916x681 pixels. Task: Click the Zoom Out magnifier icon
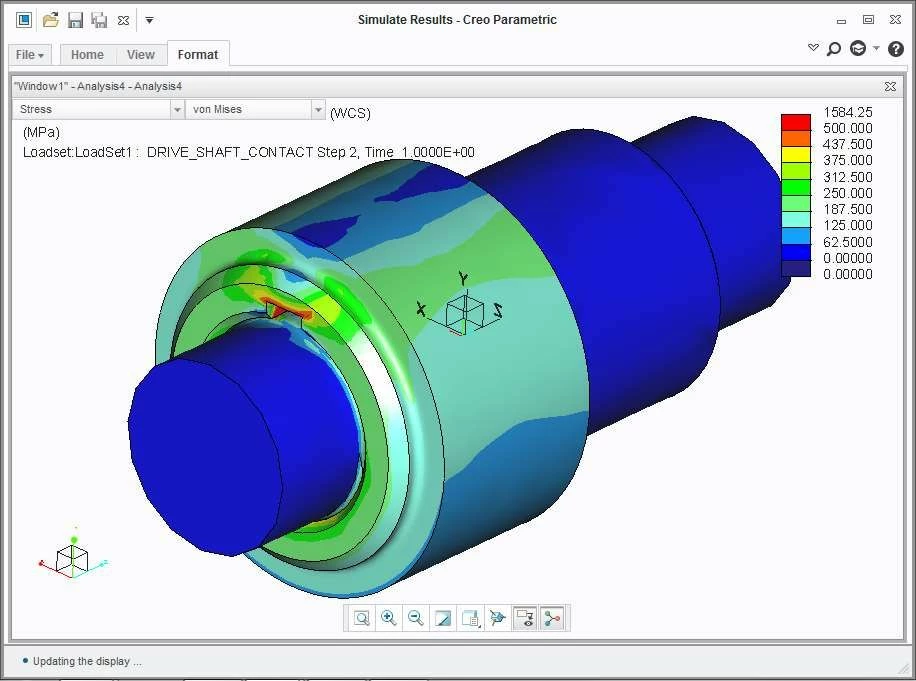point(415,618)
